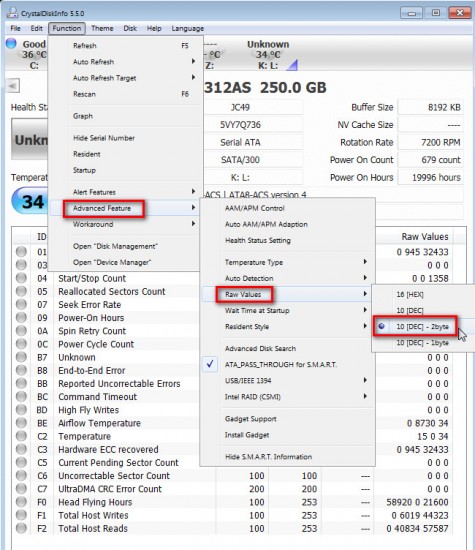Click the status circle for C2 Temperature row
The image size is (475, 550).
(x=21, y=436)
